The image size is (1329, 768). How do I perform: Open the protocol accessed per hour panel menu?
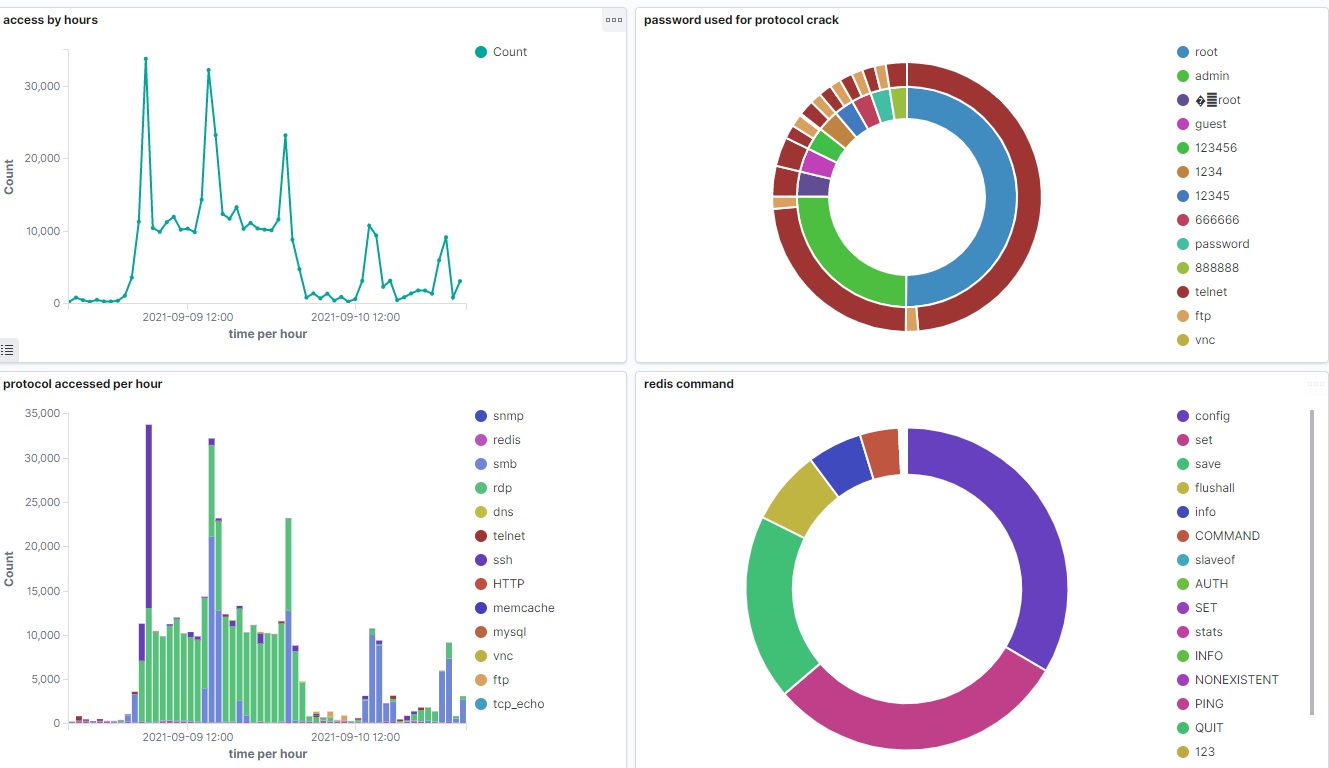click(613, 384)
